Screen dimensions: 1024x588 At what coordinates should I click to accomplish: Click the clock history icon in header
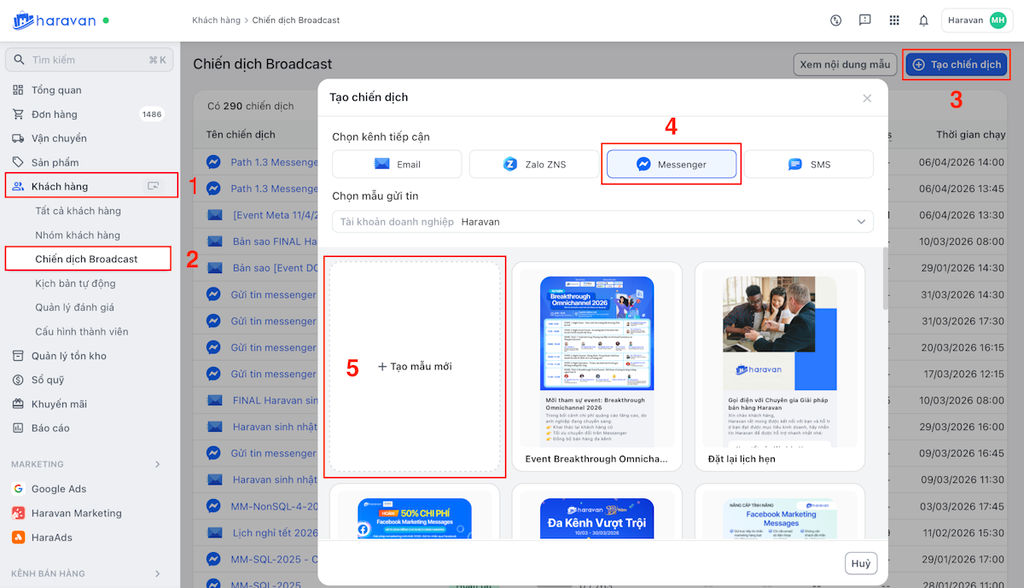pyautogui.click(x=836, y=20)
